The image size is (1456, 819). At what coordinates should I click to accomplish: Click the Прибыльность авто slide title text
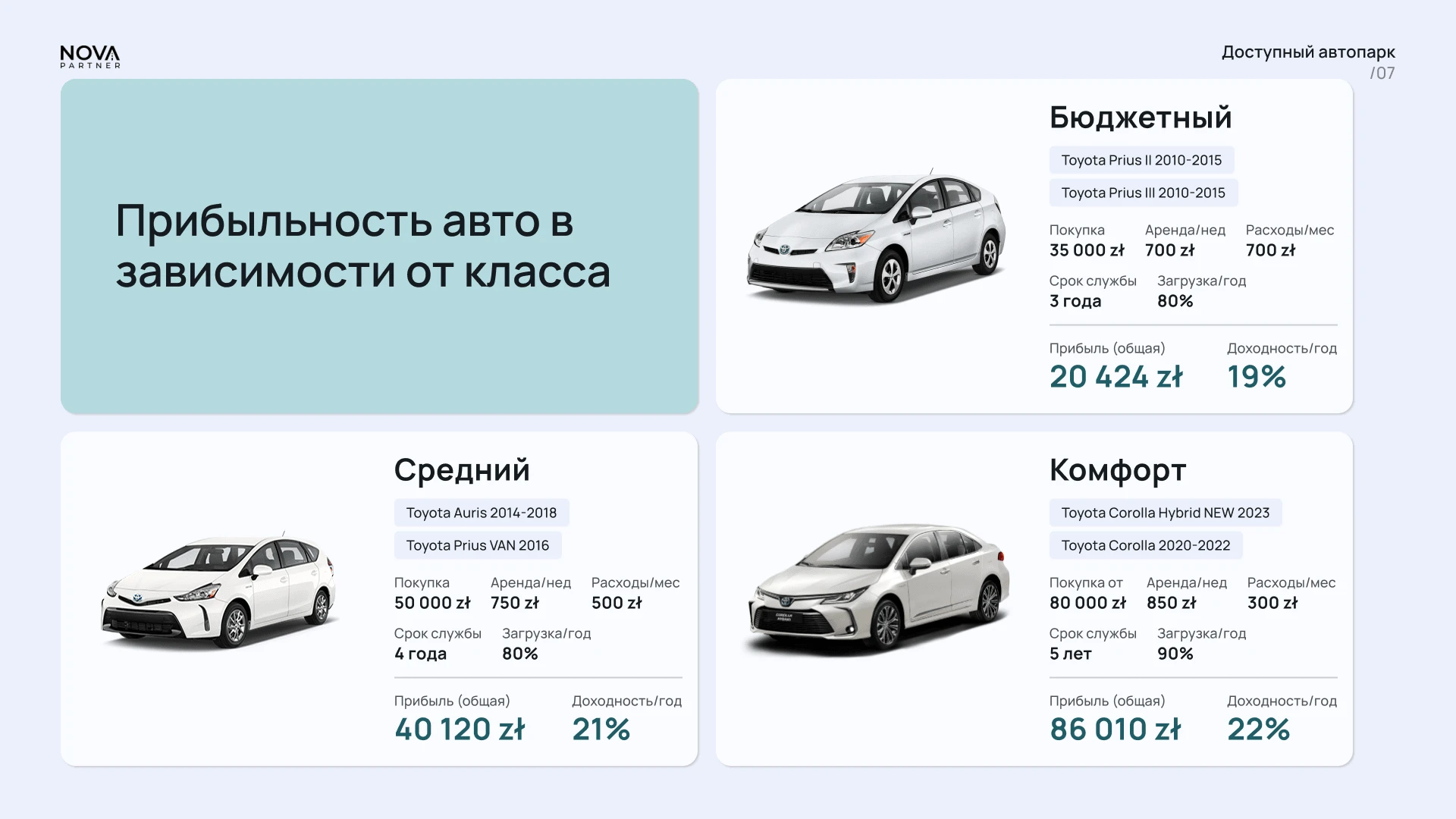362,246
